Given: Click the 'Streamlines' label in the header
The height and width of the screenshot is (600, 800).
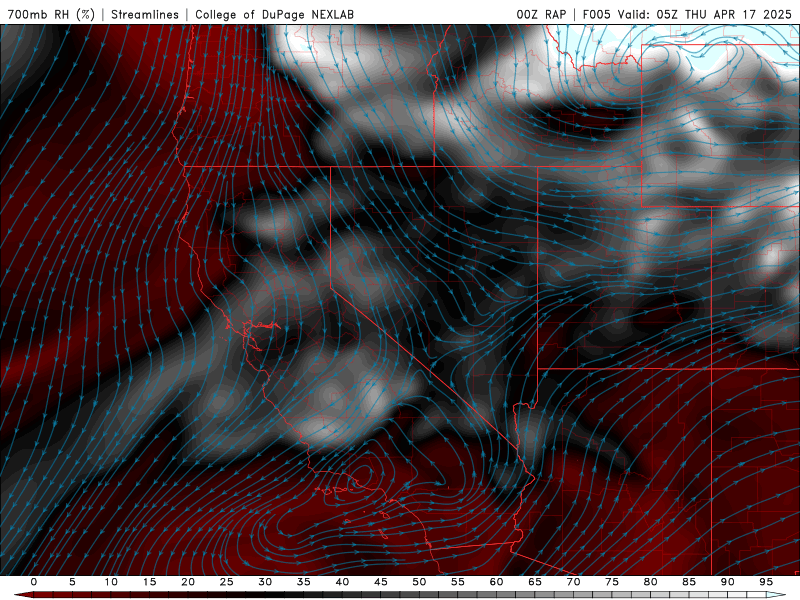Looking at the screenshot, I should click(x=145, y=14).
